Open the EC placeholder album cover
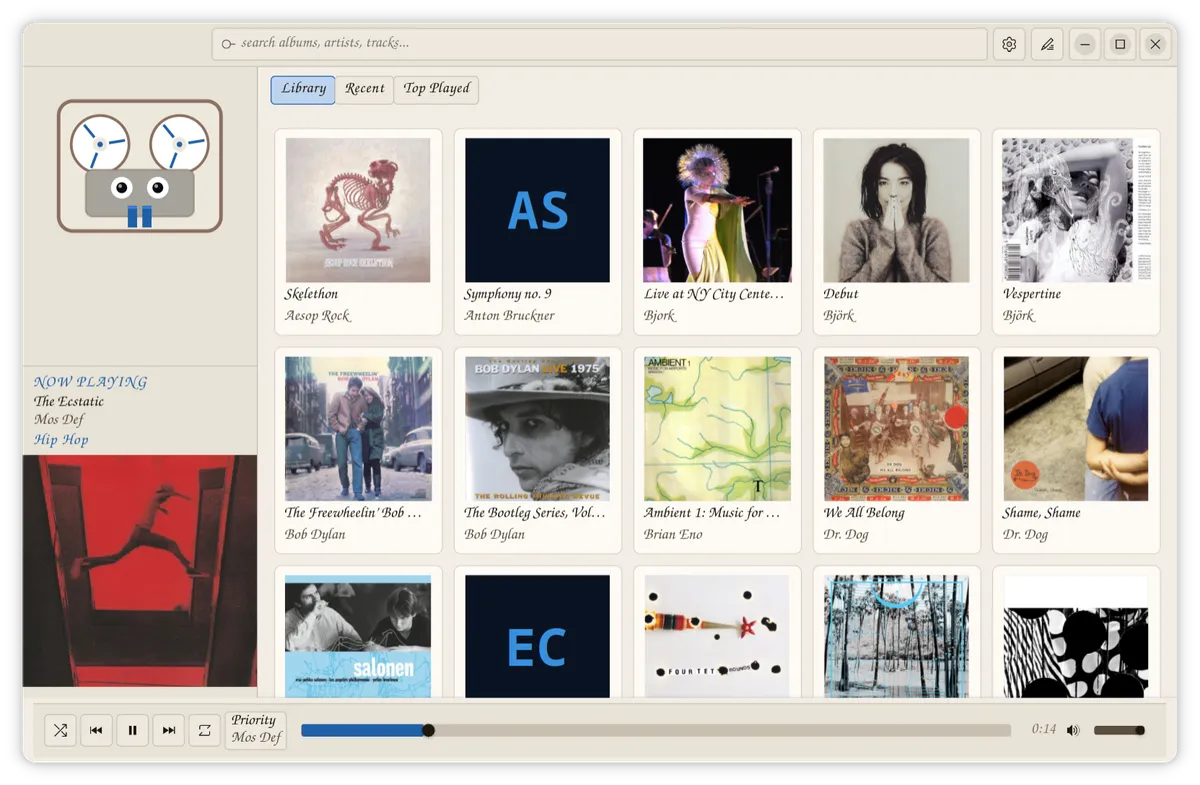1200x785 pixels. point(538,636)
